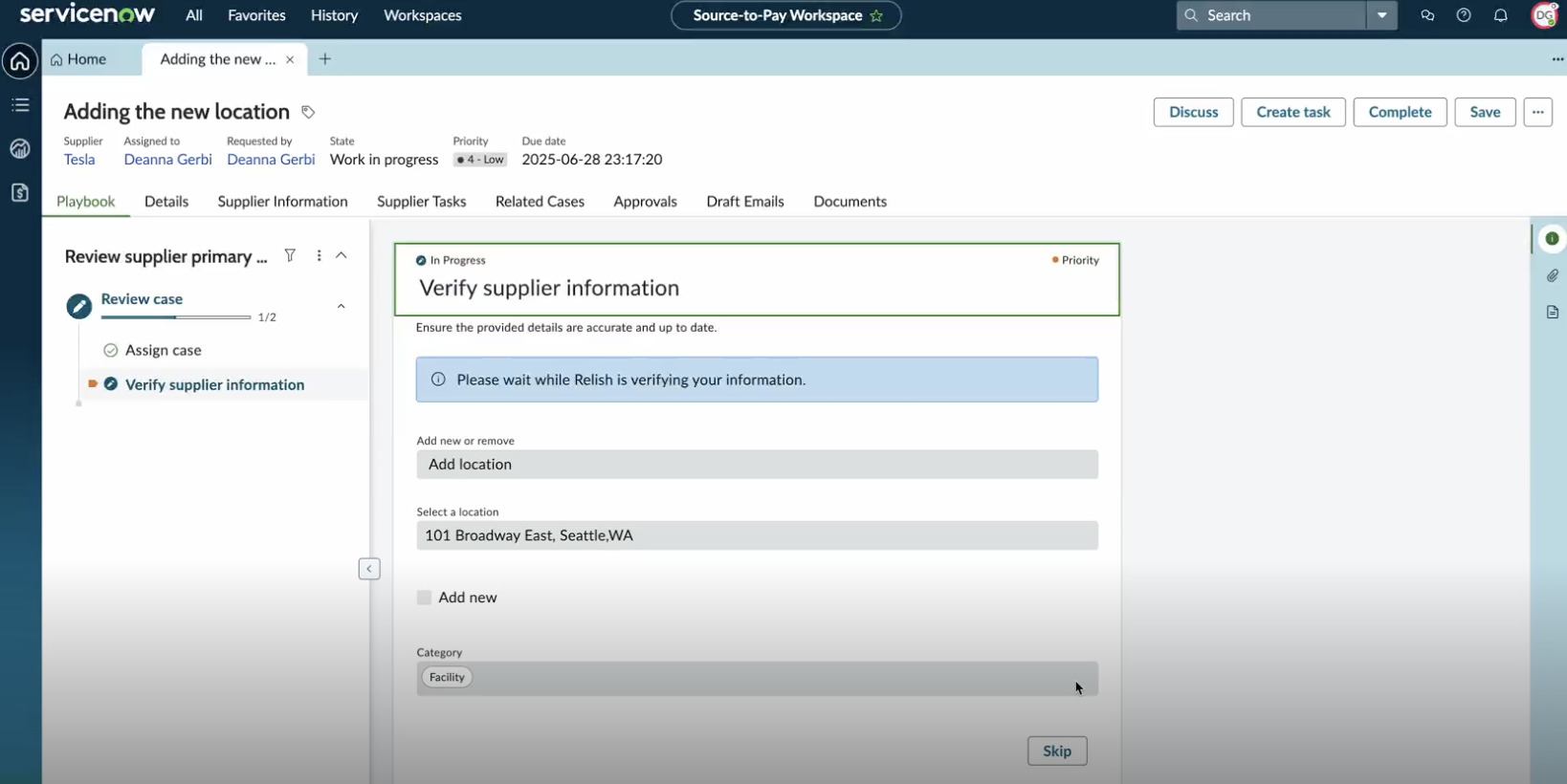The image size is (1567, 784).
Task: Click the due date 2025-06-28 23:17:20
Action: (592, 160)
